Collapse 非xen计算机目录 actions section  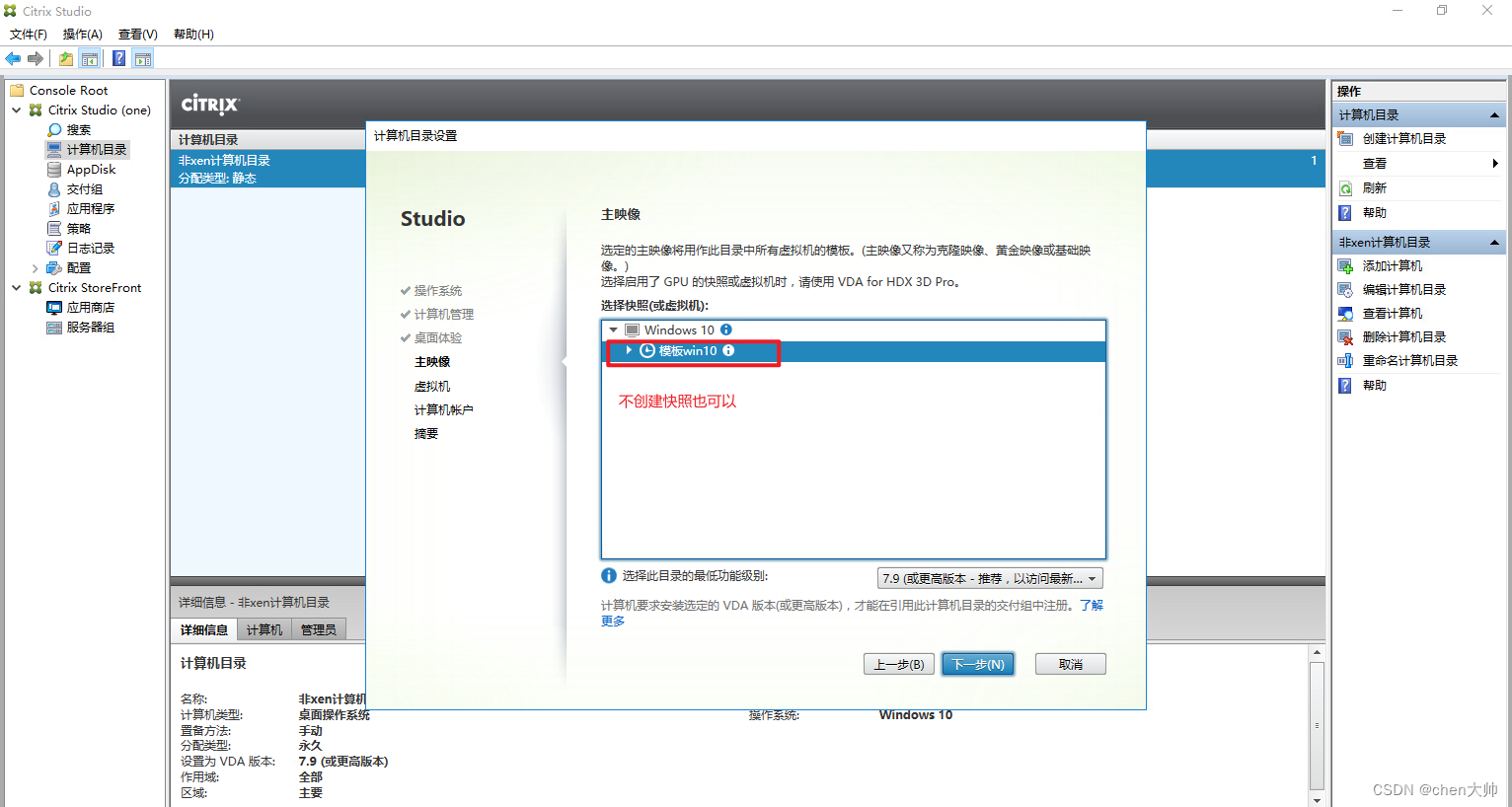point(1494,243)
